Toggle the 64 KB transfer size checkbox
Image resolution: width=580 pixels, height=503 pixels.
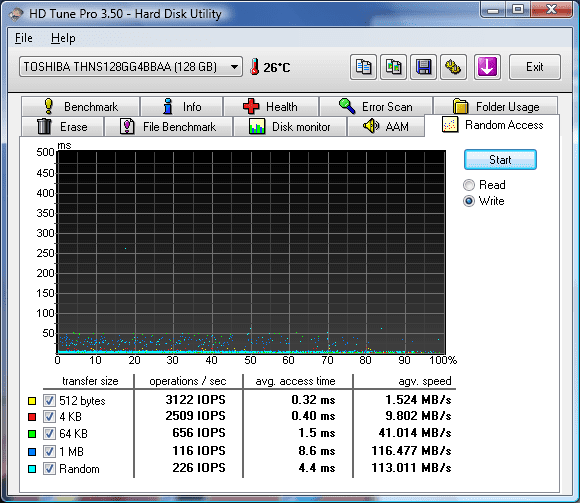pos(49,433)
